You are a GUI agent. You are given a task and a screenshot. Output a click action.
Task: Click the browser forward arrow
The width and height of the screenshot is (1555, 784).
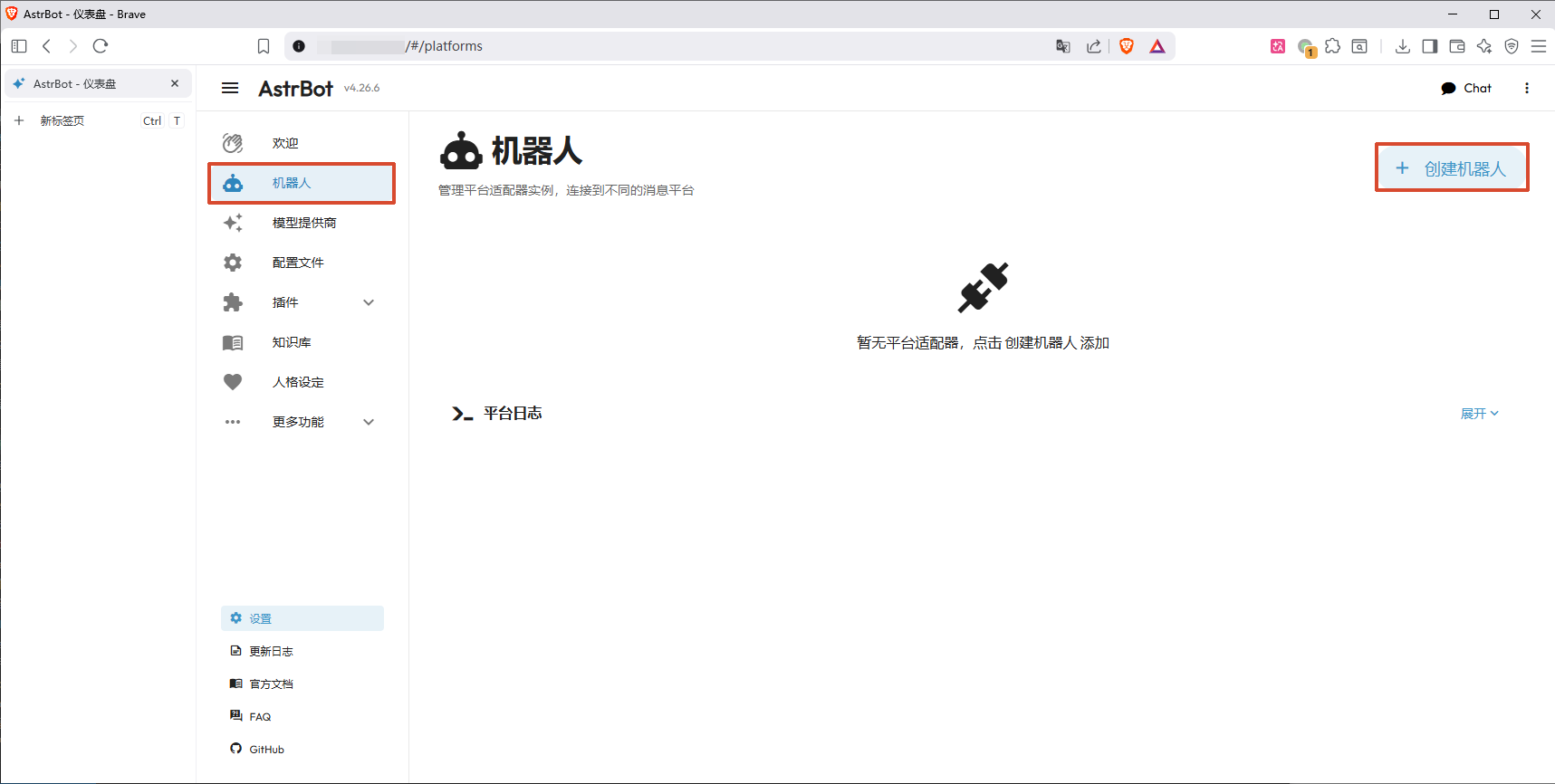click(x=73, y=46)
